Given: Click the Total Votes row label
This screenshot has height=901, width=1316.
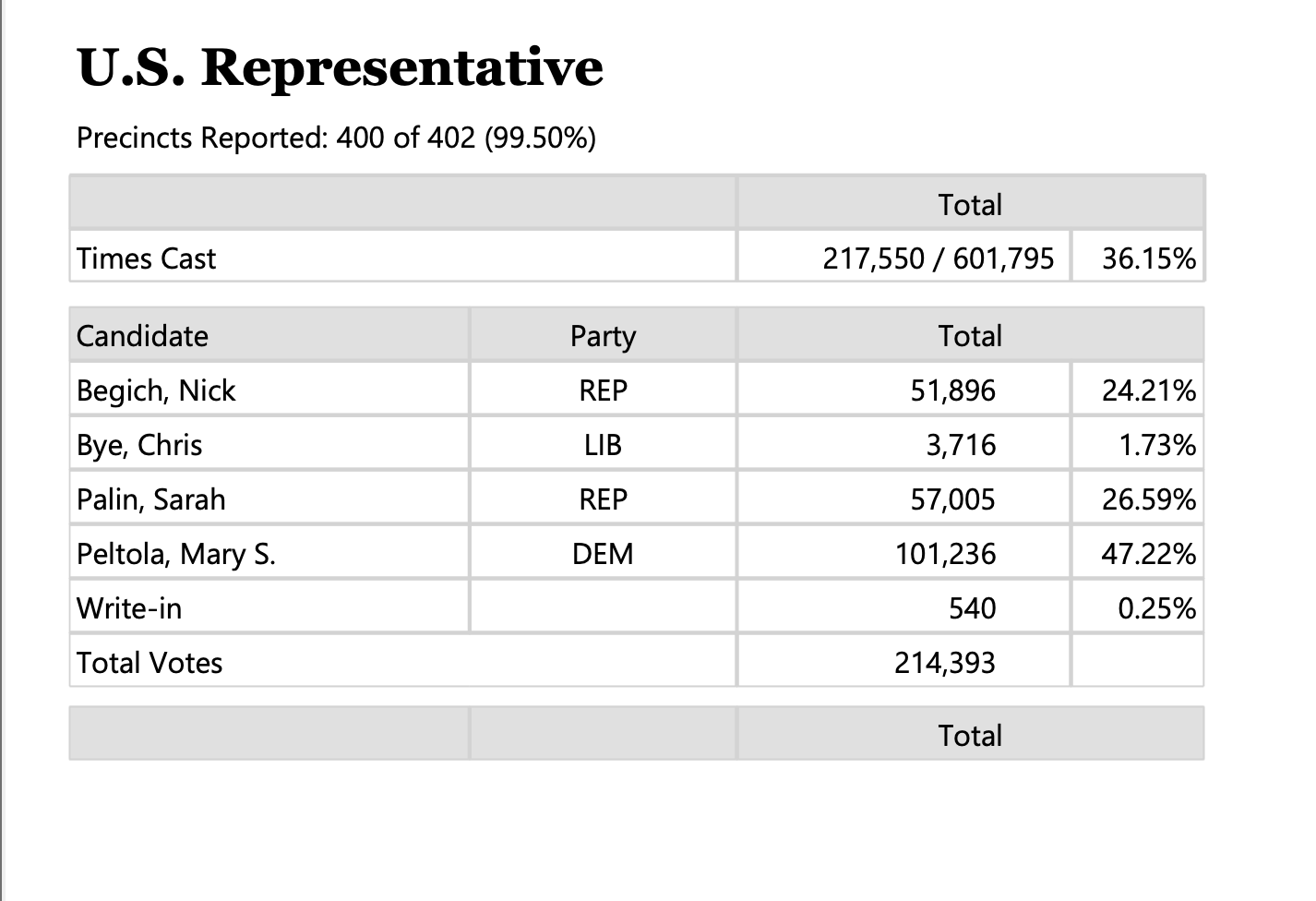Looking at the screenshot, I should (x=402, y=662).
